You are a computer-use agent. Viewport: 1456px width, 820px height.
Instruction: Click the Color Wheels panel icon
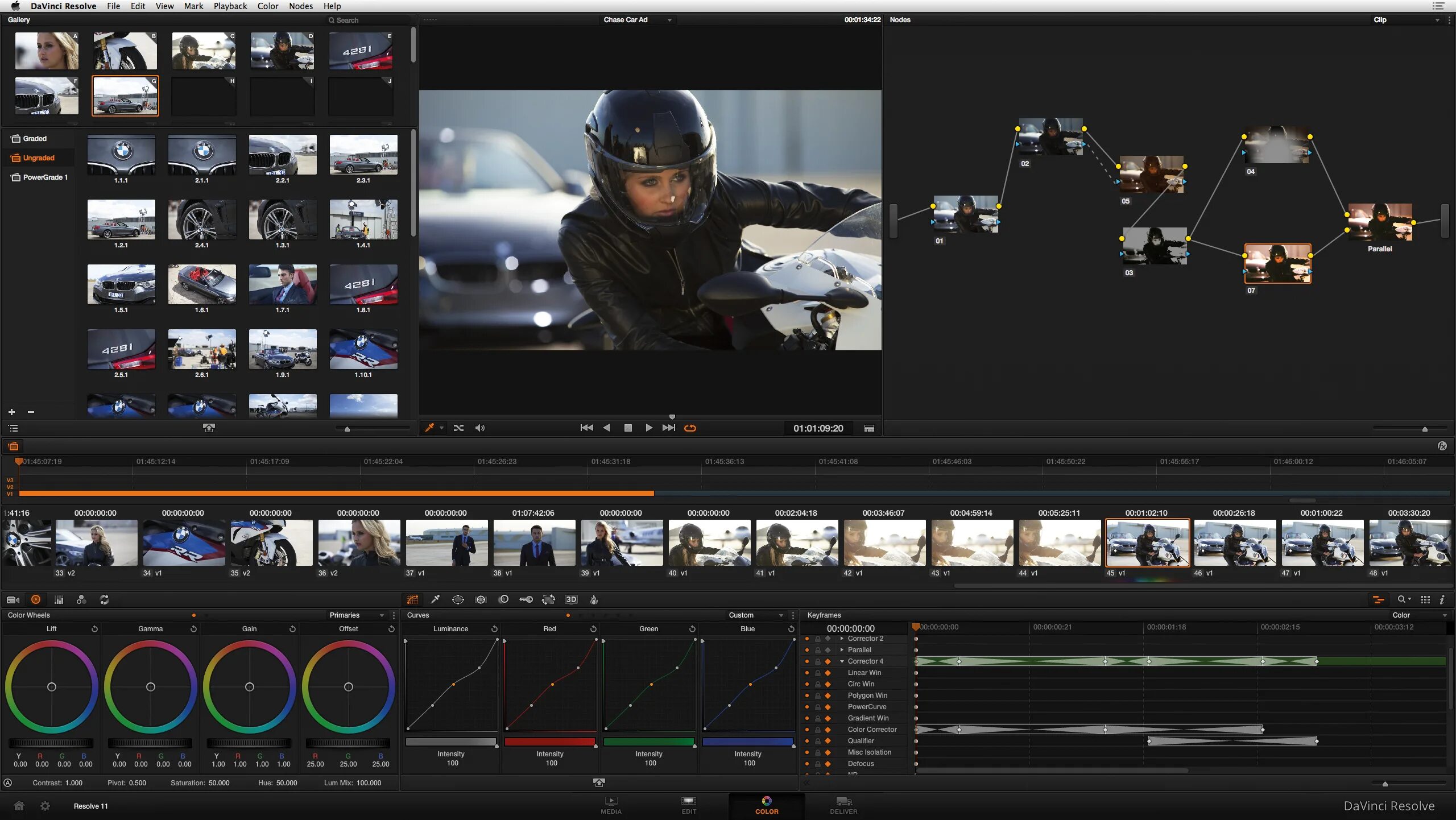(35, 599)
